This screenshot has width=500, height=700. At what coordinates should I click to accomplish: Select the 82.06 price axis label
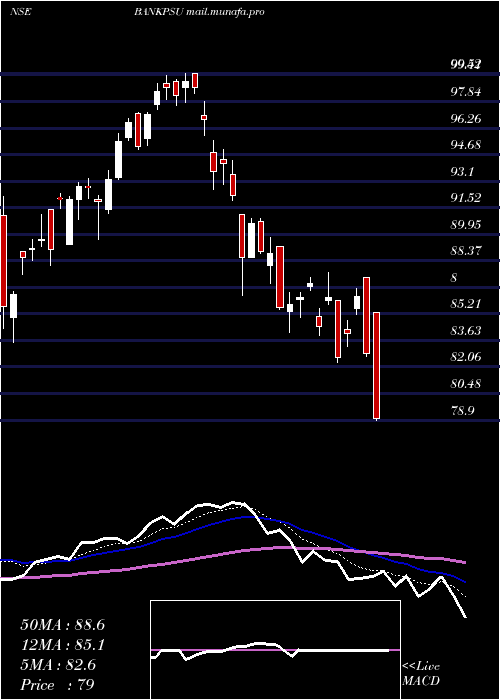click(466, 357)
